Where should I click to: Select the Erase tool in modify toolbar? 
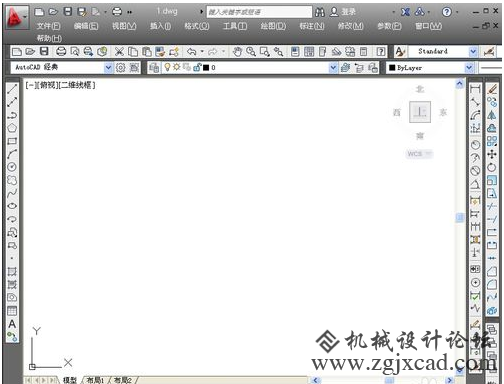coord(492,89)
